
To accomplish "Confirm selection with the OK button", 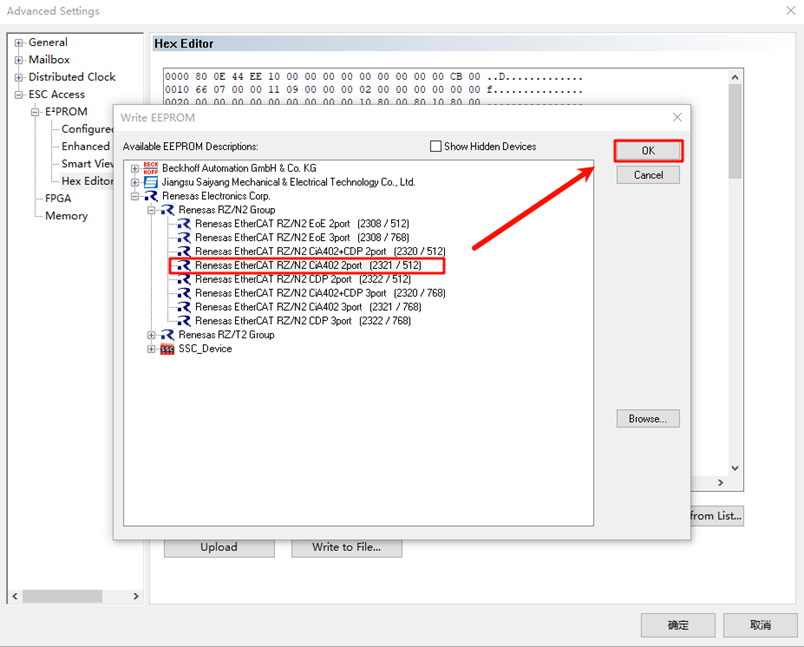I will tap(648, 151).
